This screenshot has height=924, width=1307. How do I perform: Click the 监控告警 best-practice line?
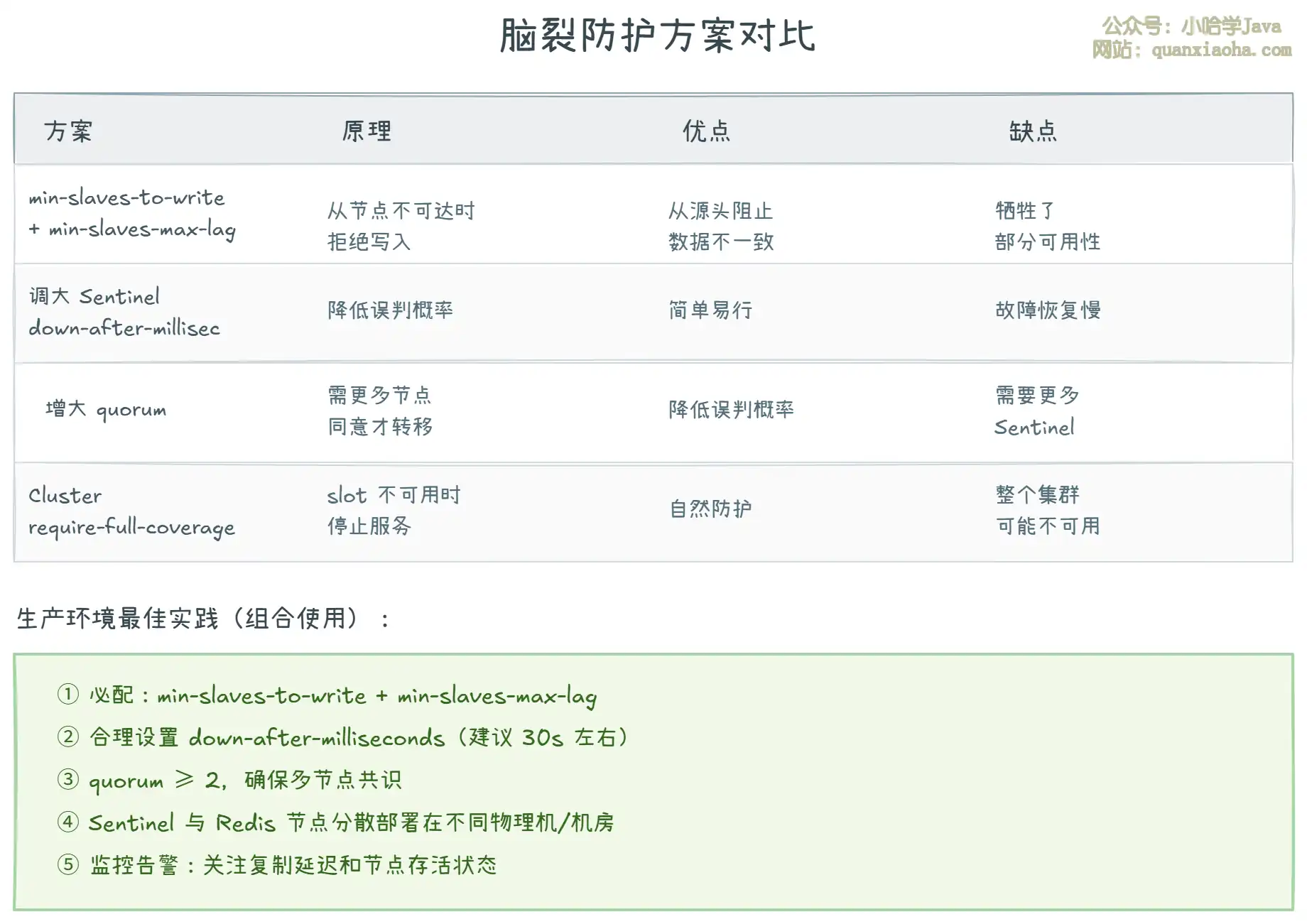(293, 865)
